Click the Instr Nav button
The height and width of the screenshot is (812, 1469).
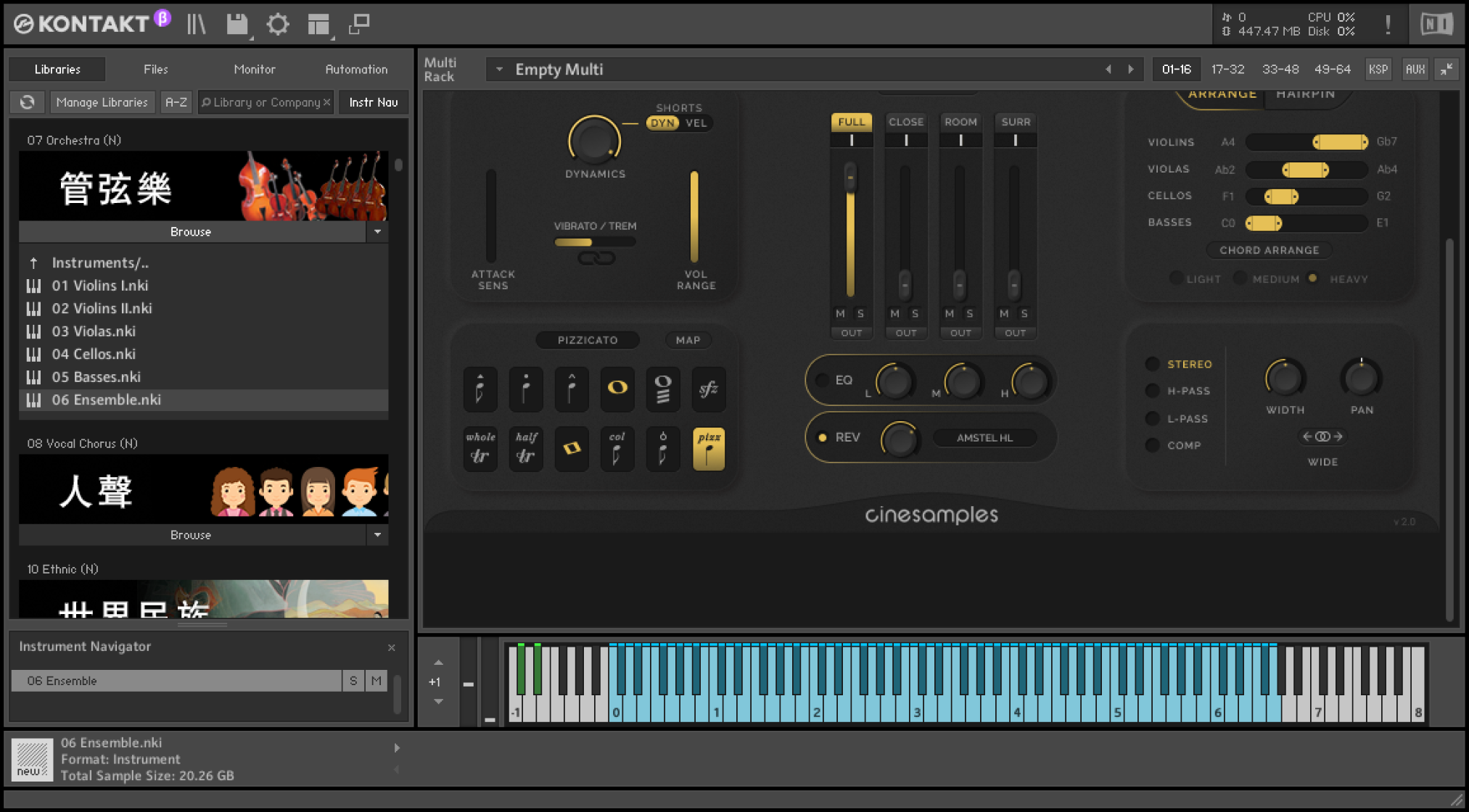click(374, 102)
